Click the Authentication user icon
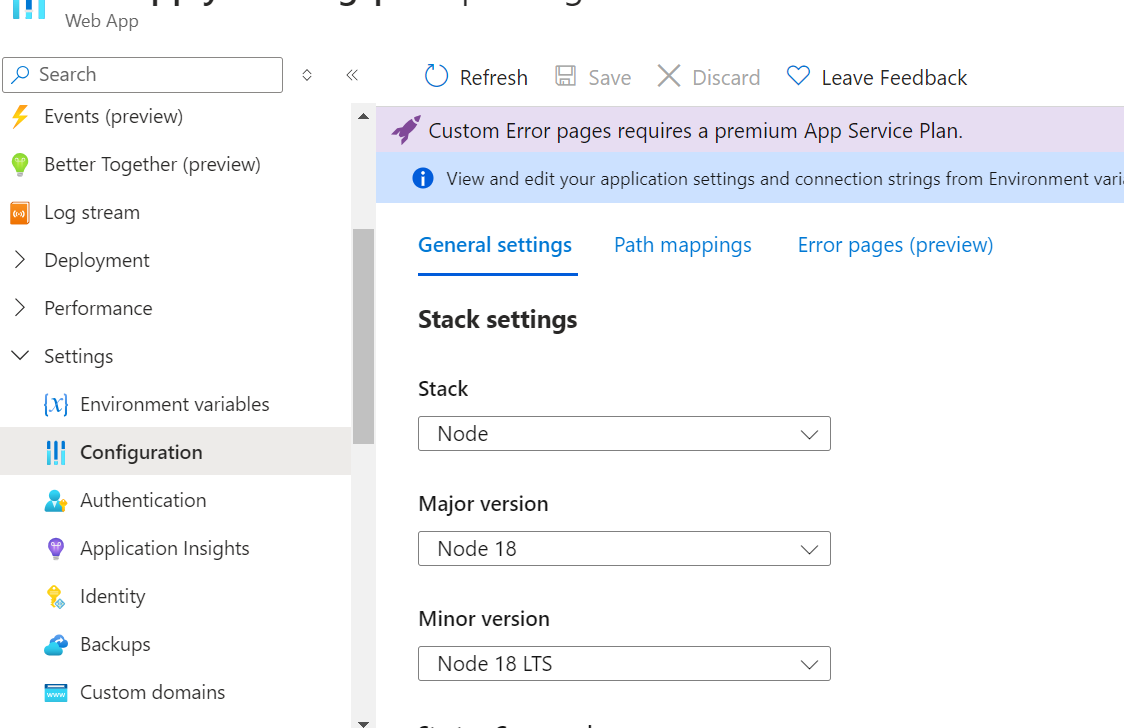Viewport: 1124px width, 728px height. [56, 501]
